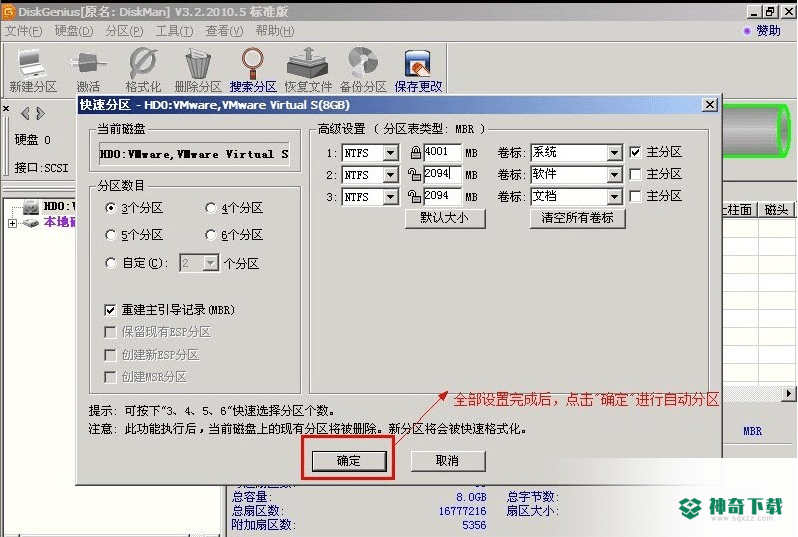Click the Format (格式化) toolbar icon
The height and width of the screenshot is (537, 798).
pos(143,70)
